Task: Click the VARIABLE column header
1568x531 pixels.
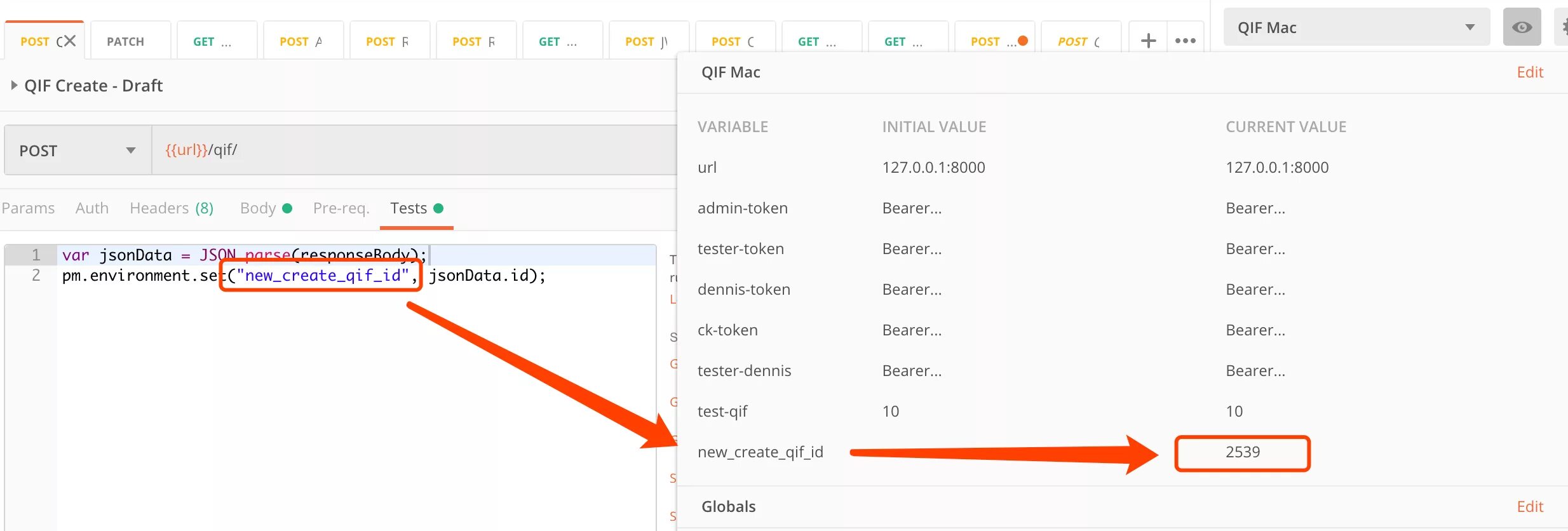Action: coord(733,127)
